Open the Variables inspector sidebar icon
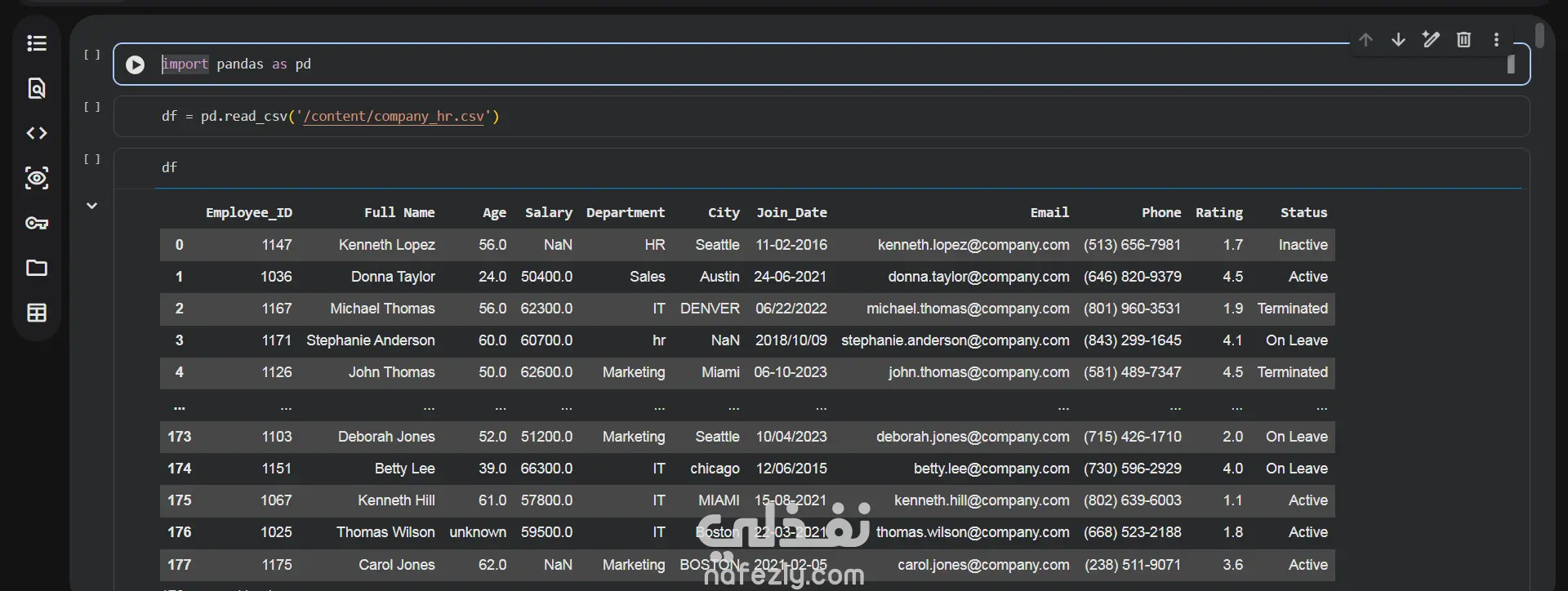This screenshot has width=1568, height=591. click(x=37, y=178)
